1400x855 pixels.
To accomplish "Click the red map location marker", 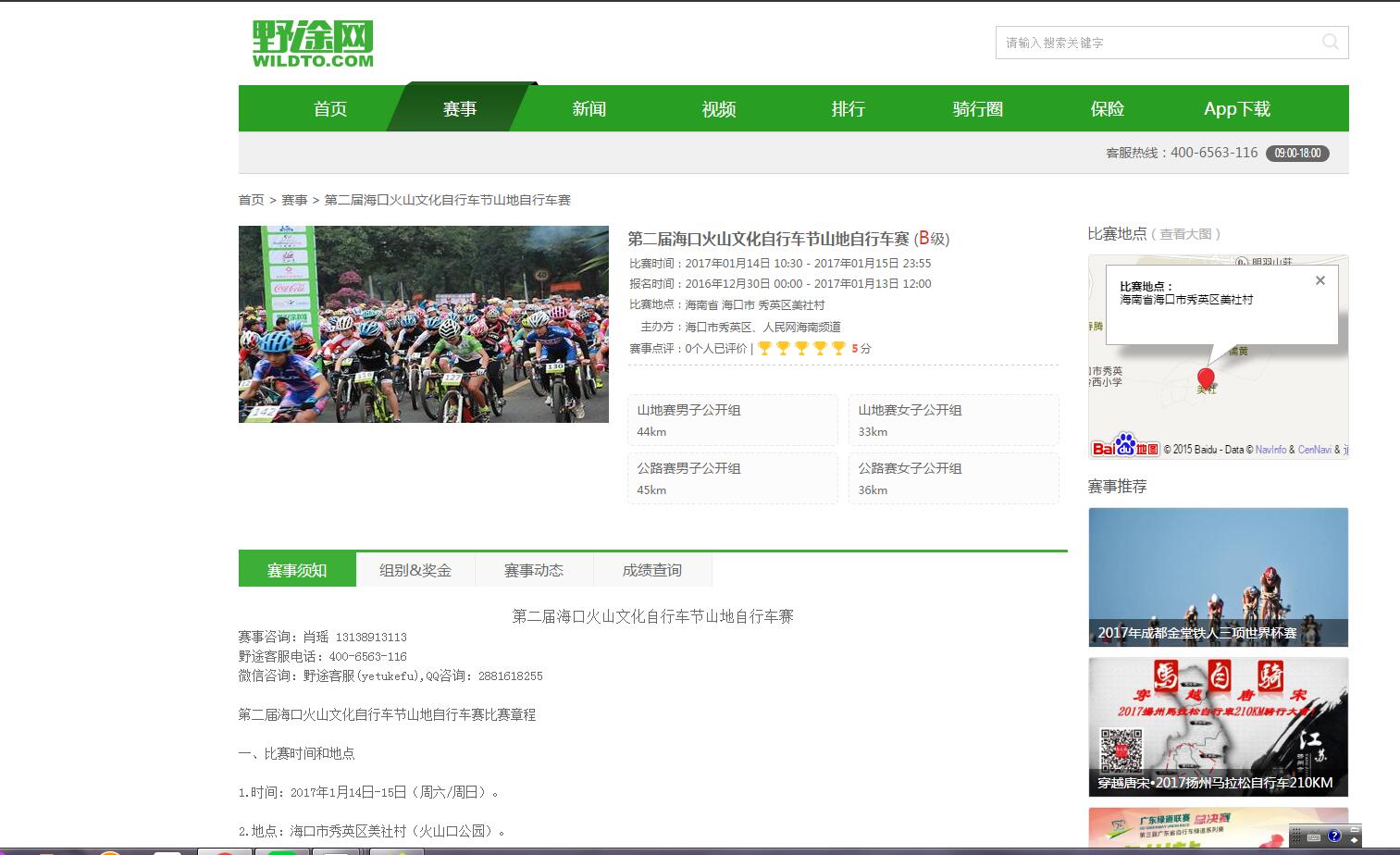I will (x=1206, y=378).
